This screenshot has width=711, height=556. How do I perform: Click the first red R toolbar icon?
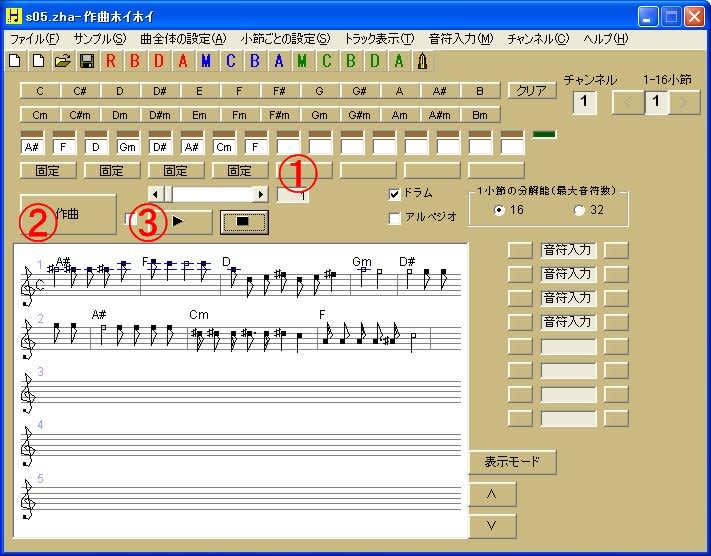tap(110, 61)
